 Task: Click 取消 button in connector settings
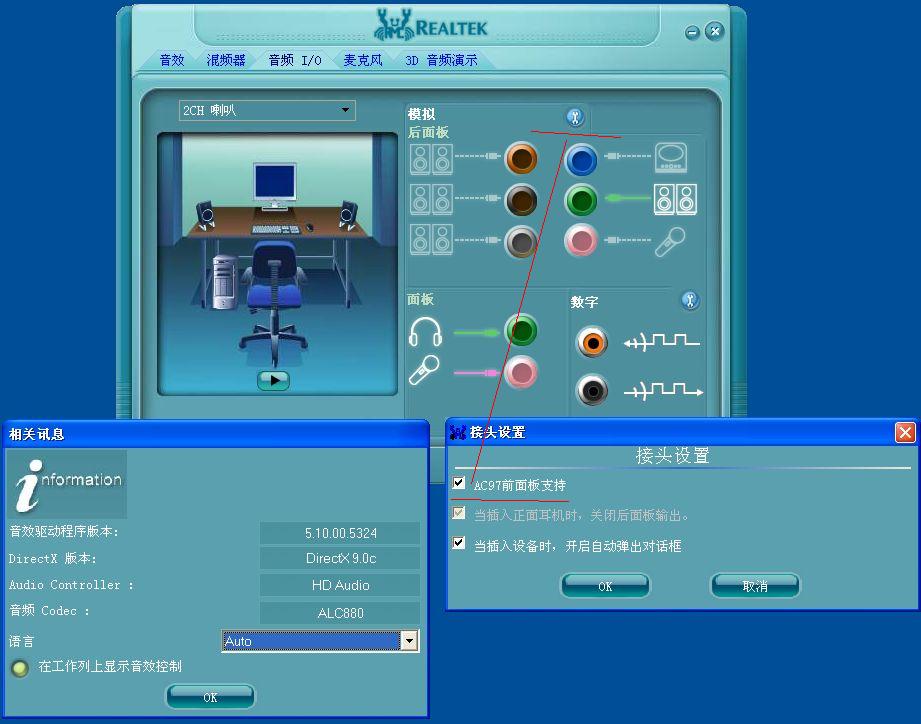(755, 586)
